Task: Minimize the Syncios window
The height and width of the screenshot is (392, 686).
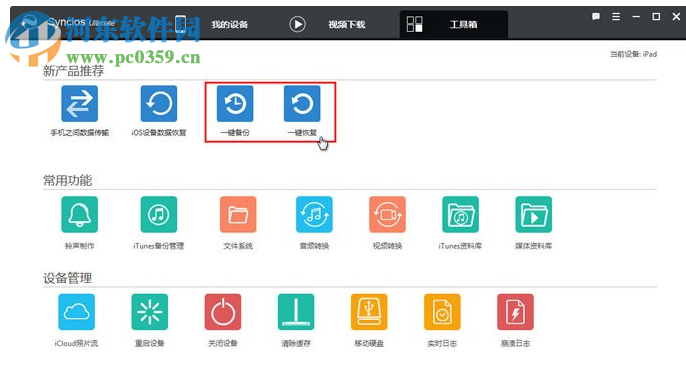Action: tap(636, 17)
